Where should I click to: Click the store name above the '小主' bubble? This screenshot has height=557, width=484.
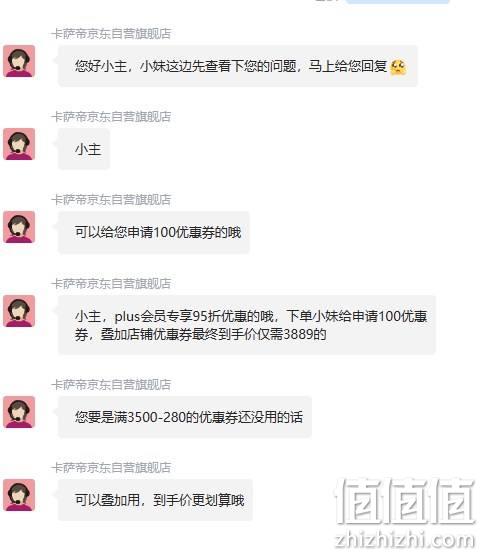tap(111, 117)
